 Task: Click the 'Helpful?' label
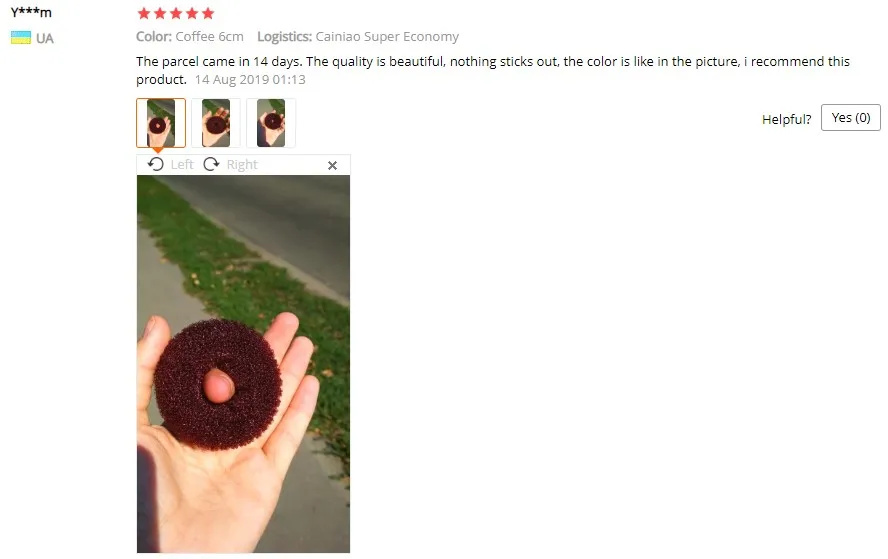(787, 119)
